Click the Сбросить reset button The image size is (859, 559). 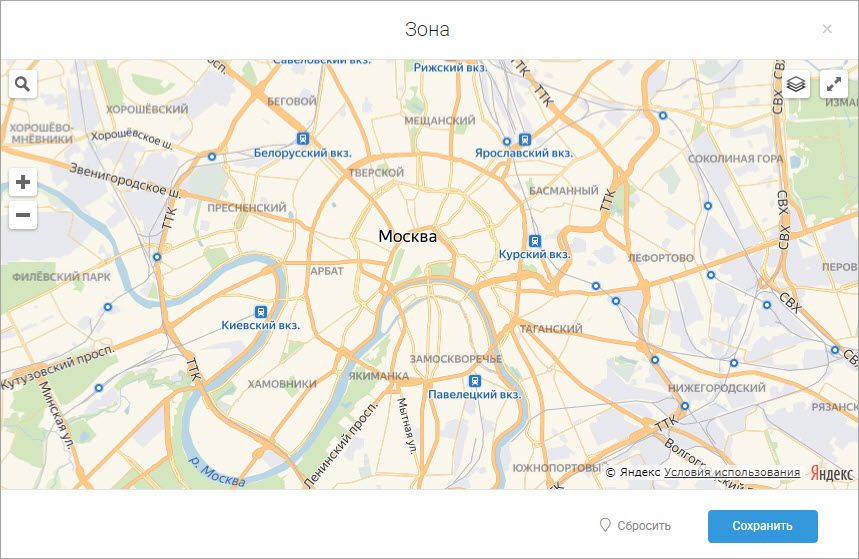tap(635, 526)
